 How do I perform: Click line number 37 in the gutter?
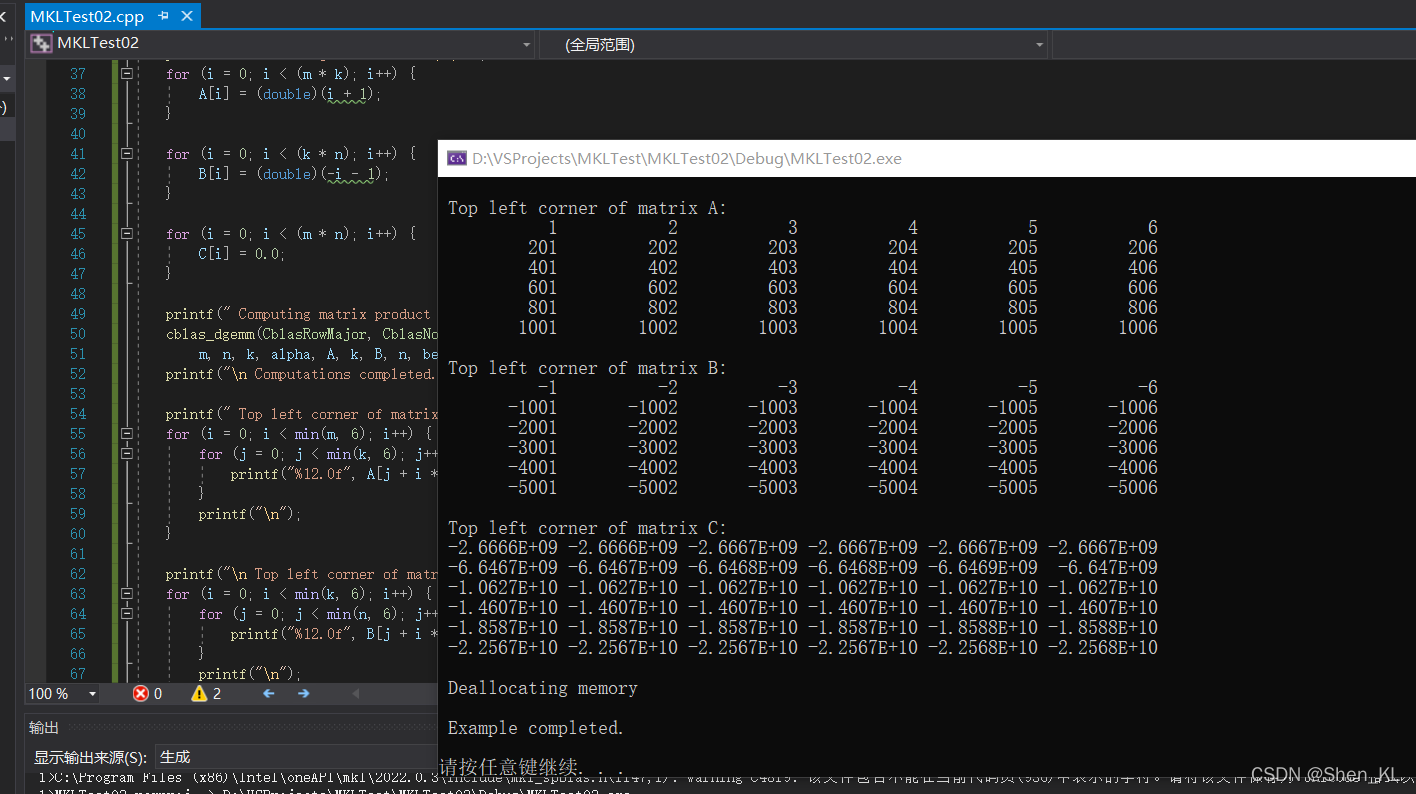[77, 74]
